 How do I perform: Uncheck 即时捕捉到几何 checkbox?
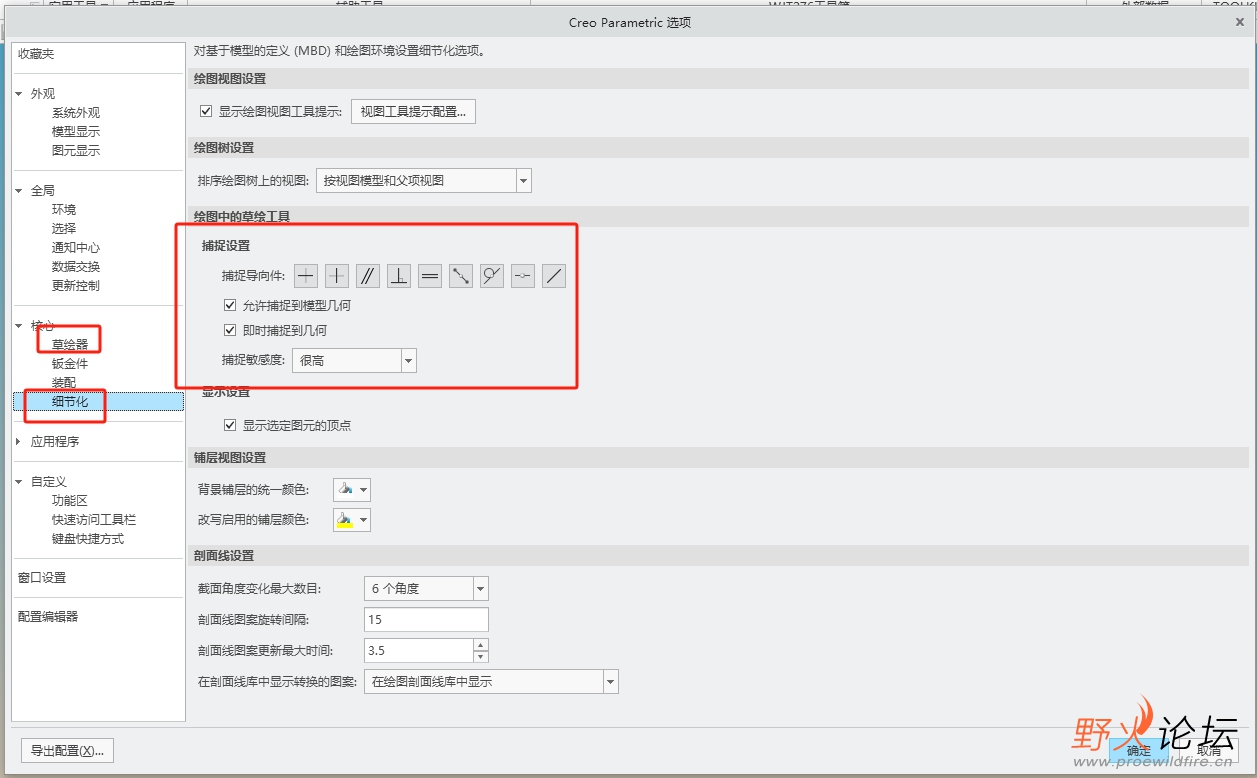point(230,330)
